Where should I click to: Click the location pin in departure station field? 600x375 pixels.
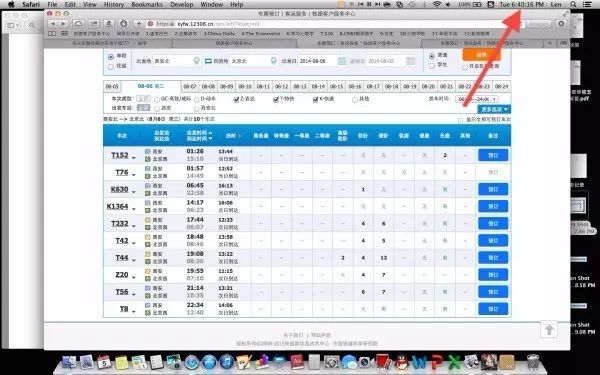tap(196, 61)
